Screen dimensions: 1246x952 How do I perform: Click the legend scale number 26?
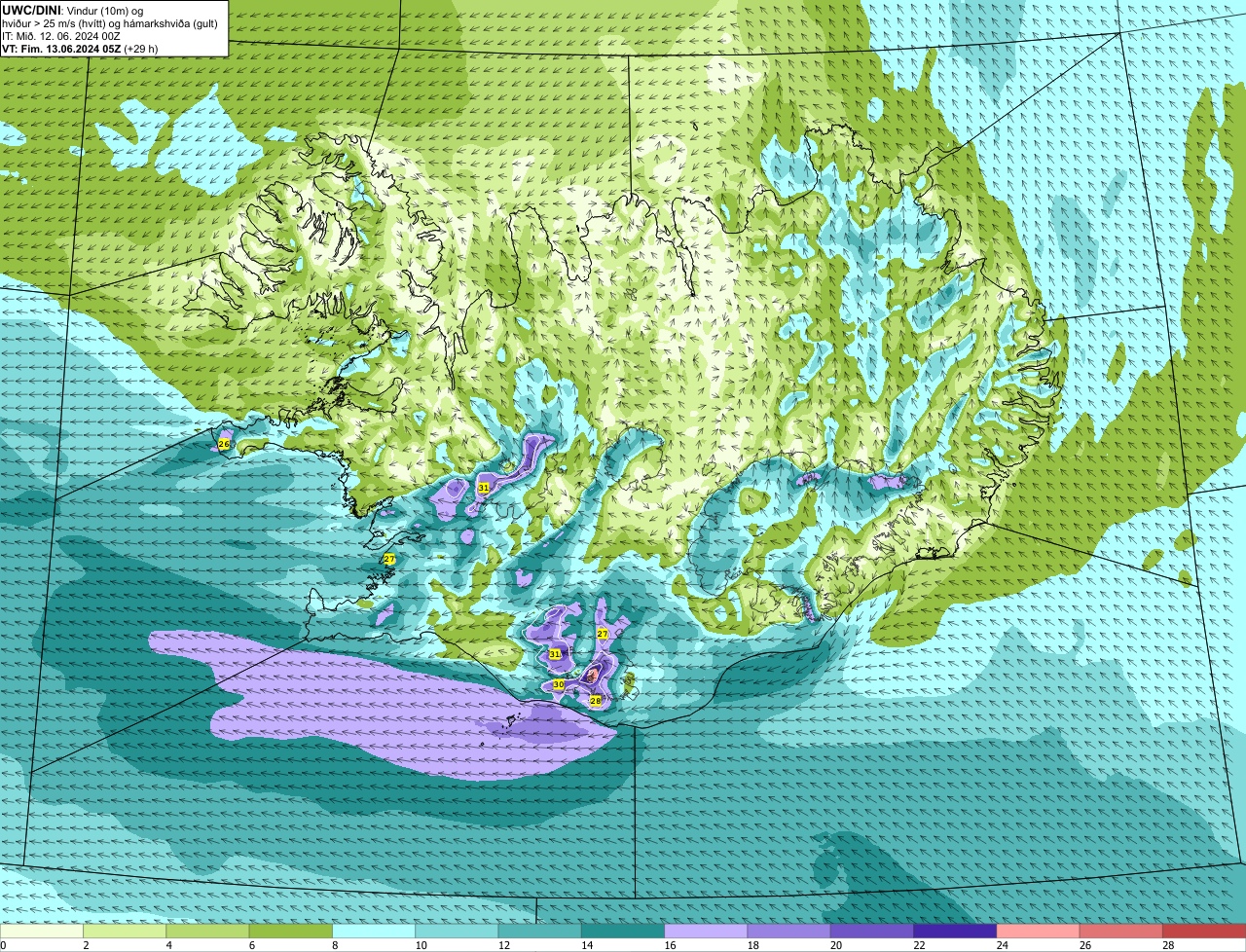1084,945
